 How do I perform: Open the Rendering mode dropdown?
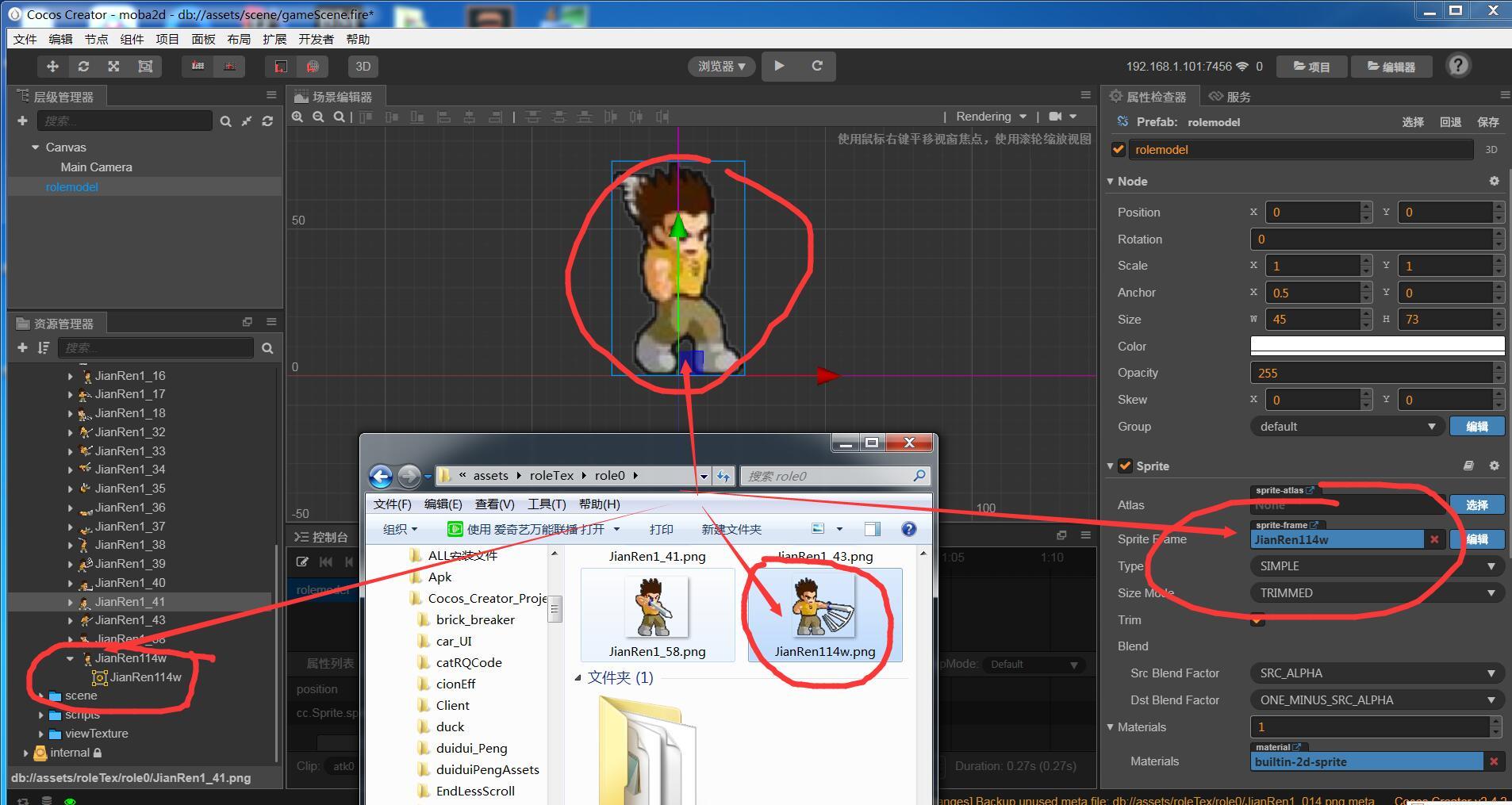tap(991, 117)
